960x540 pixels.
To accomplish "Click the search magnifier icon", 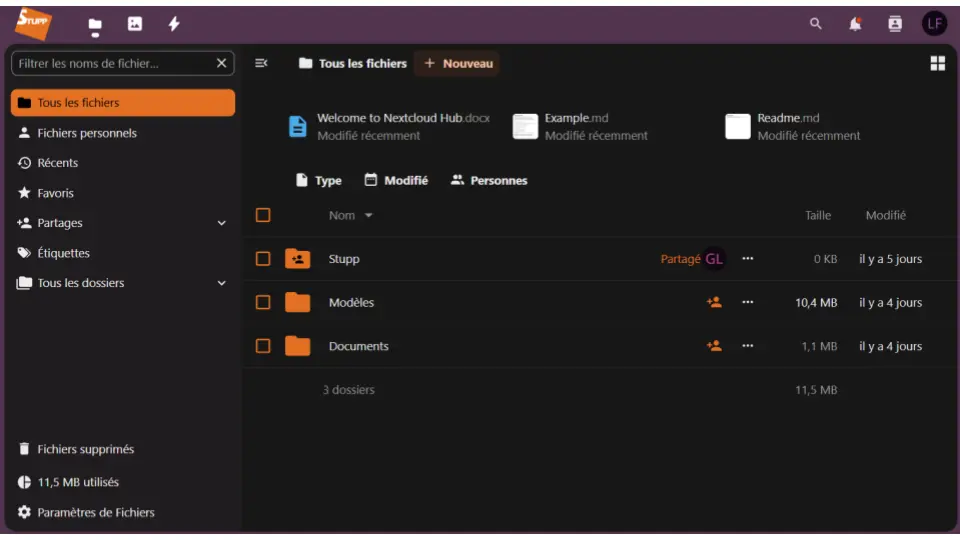I will click(x=816, y=24).
